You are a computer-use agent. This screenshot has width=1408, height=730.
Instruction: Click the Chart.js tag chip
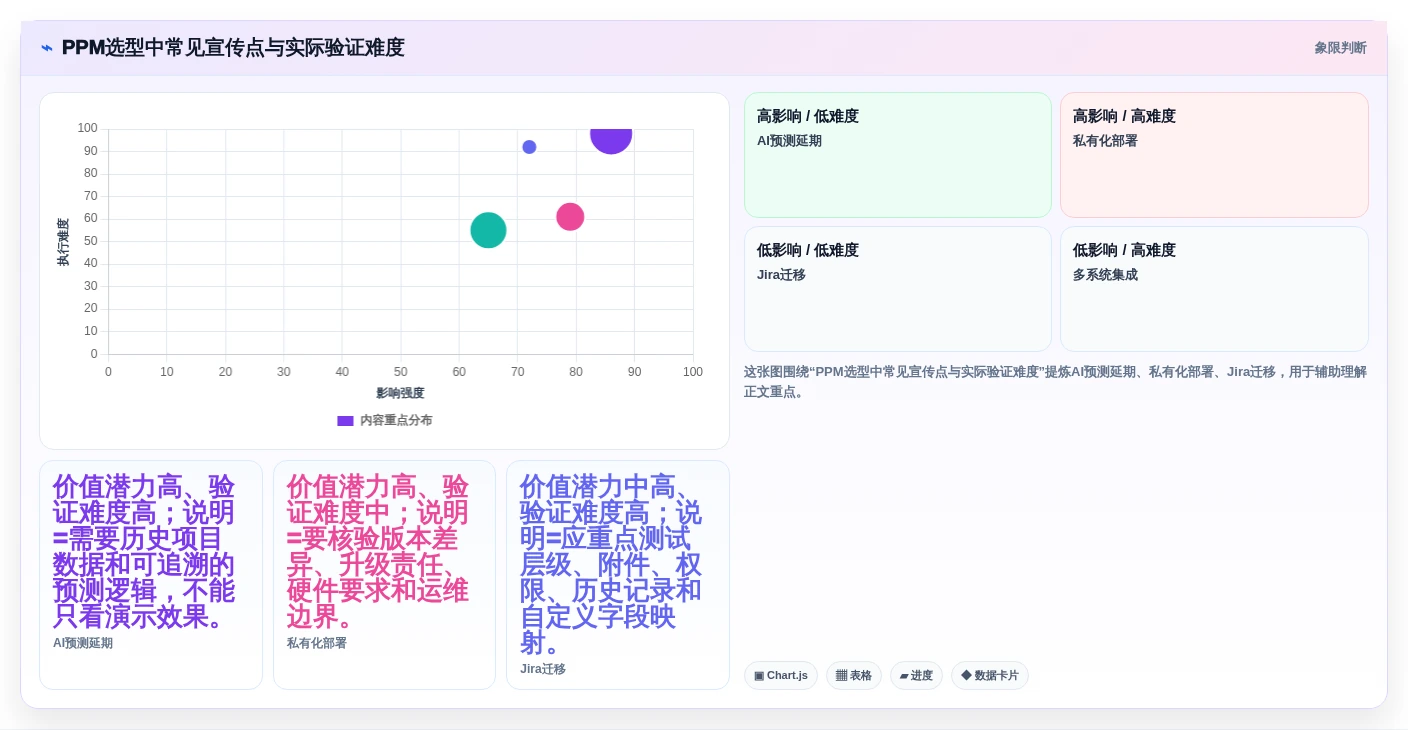pos(781,676)
